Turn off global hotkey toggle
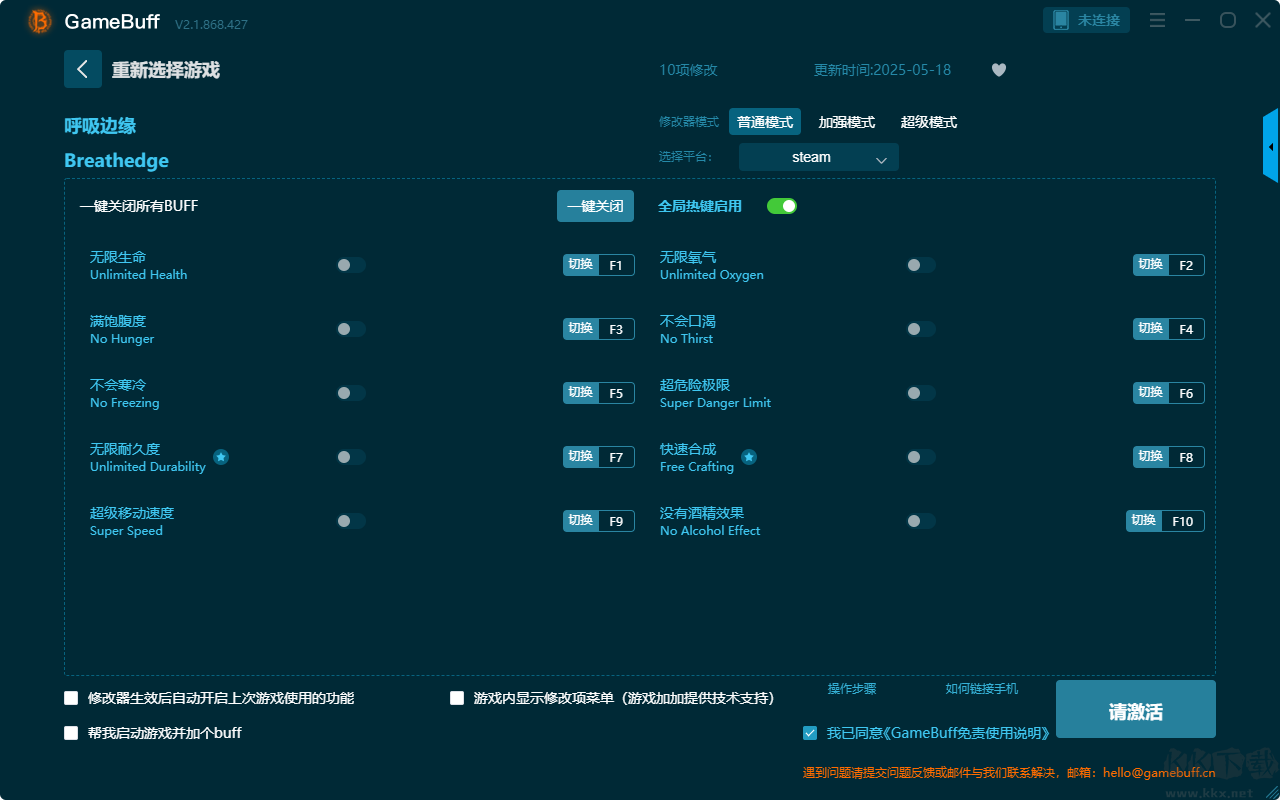Image resolution: width=1280 pixels, height=800 pixels. click(x=781, y=206)
